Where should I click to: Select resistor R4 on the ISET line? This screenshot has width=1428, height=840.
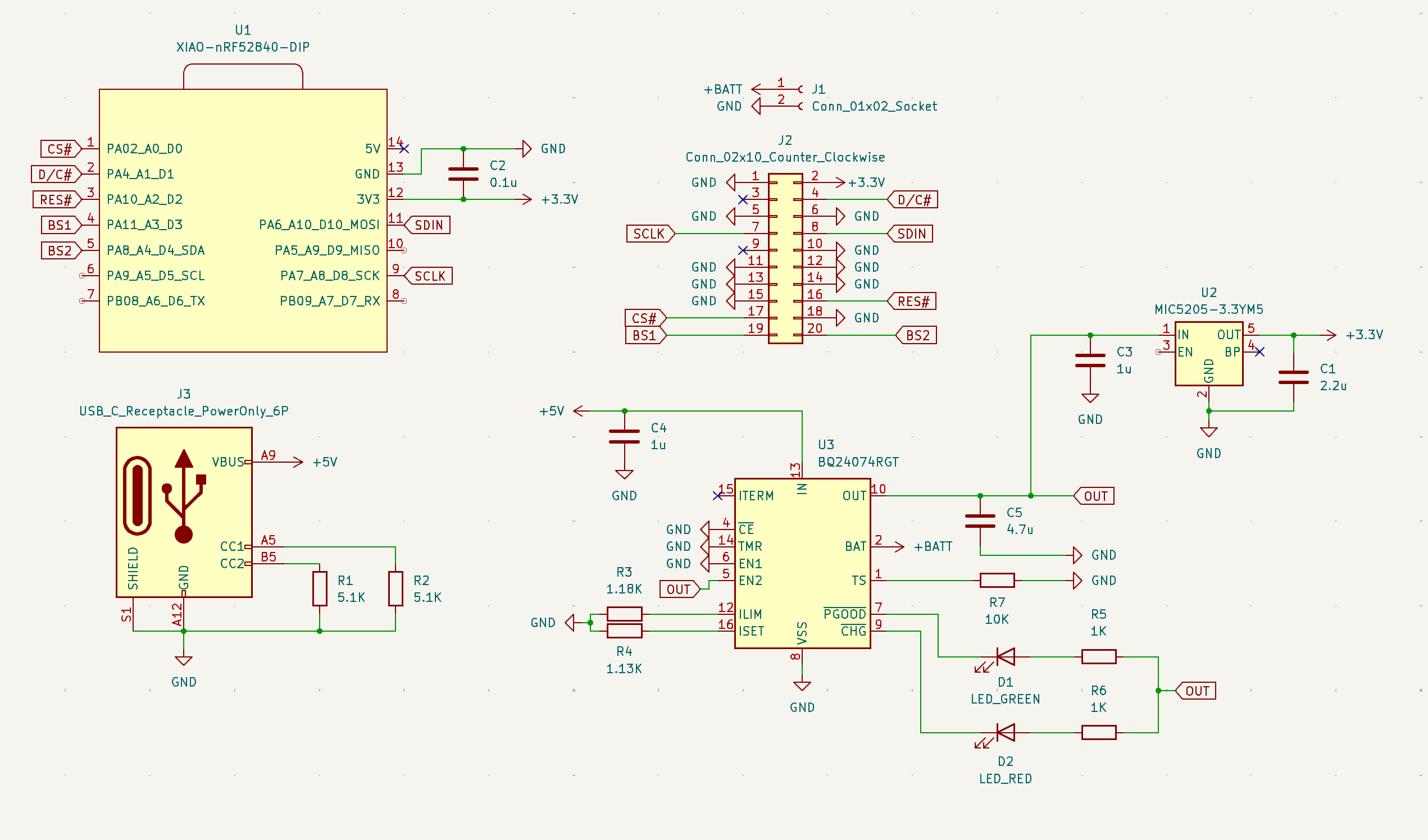pyautogui.click(x=624, y=631)
